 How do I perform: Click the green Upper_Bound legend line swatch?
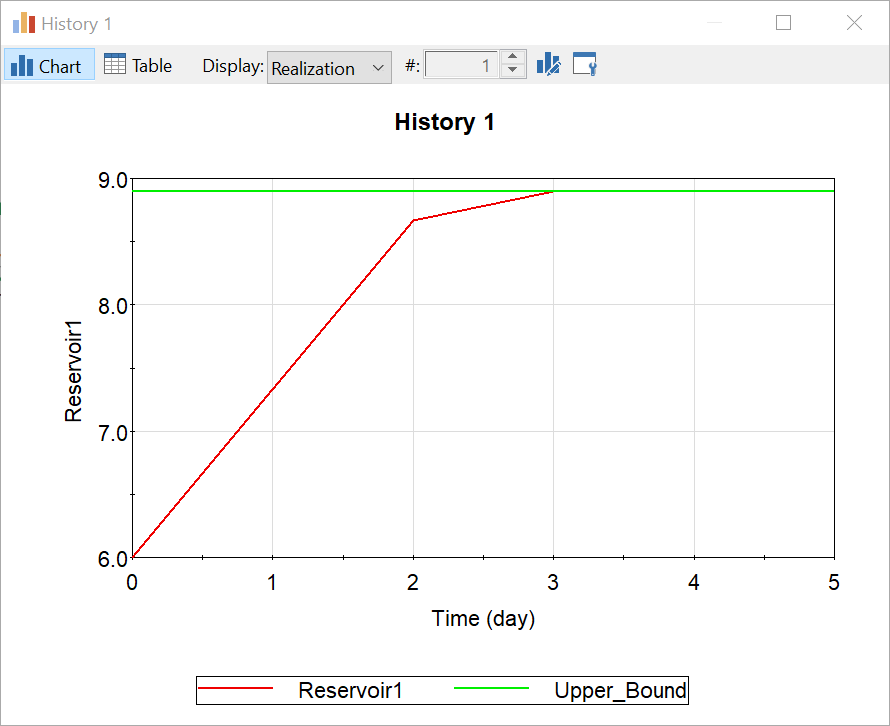click(492, 689)
